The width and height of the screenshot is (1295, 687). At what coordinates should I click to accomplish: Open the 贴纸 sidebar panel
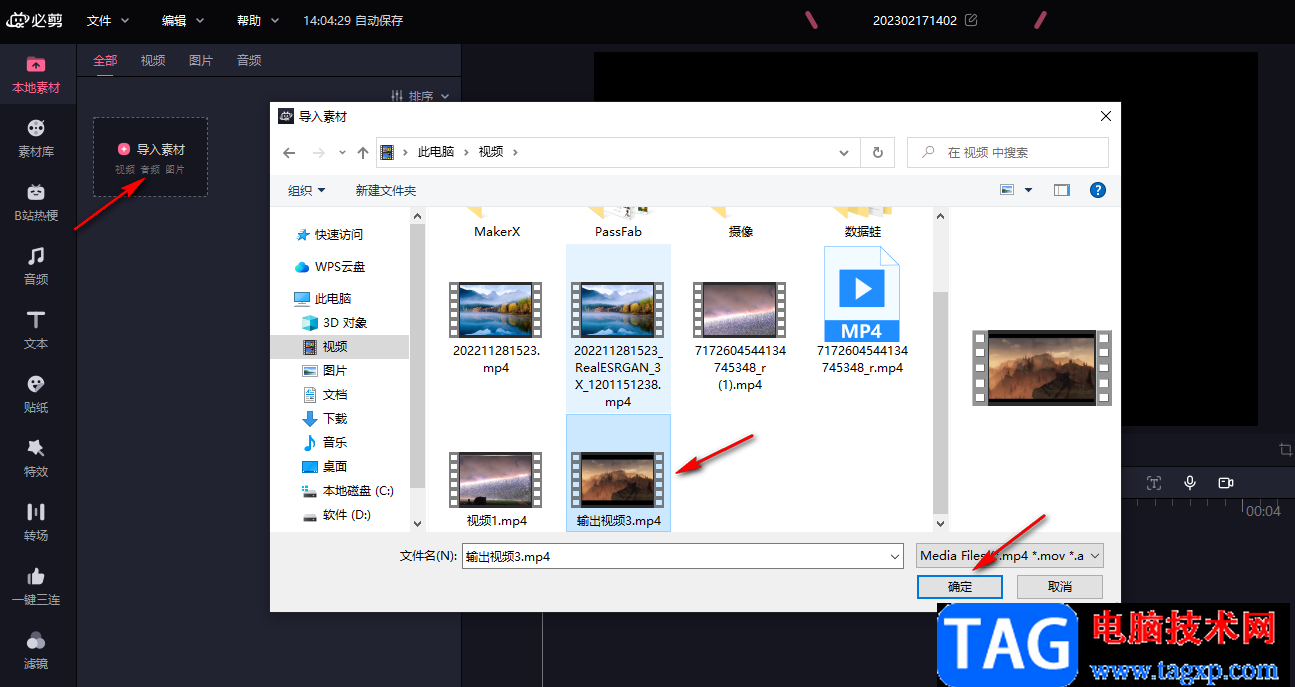point(36,395)
